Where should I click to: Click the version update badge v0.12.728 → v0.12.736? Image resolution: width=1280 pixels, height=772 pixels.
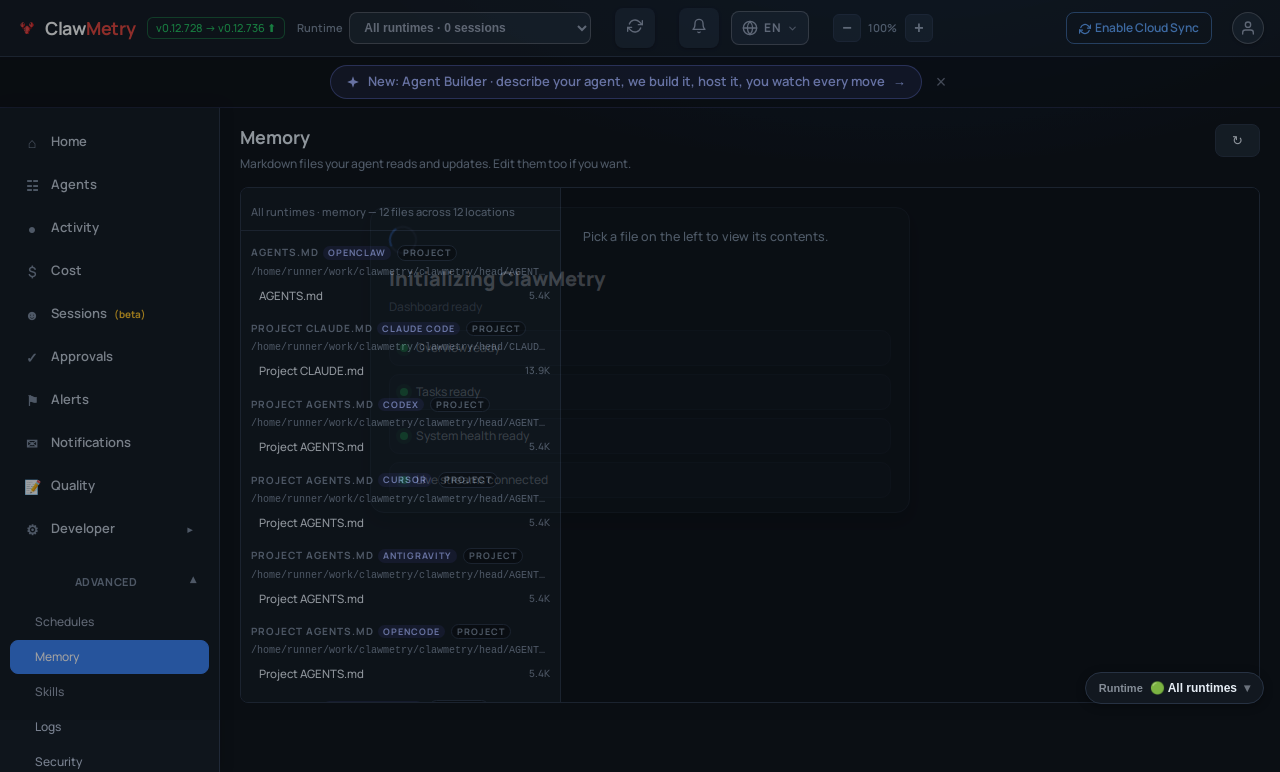point(216,28)
